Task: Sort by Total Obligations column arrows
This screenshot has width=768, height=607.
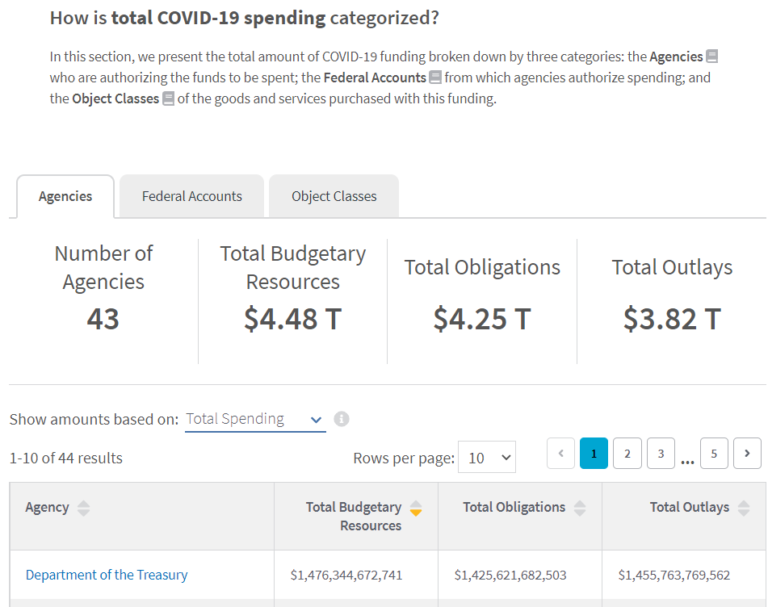Action: [580, 508]
